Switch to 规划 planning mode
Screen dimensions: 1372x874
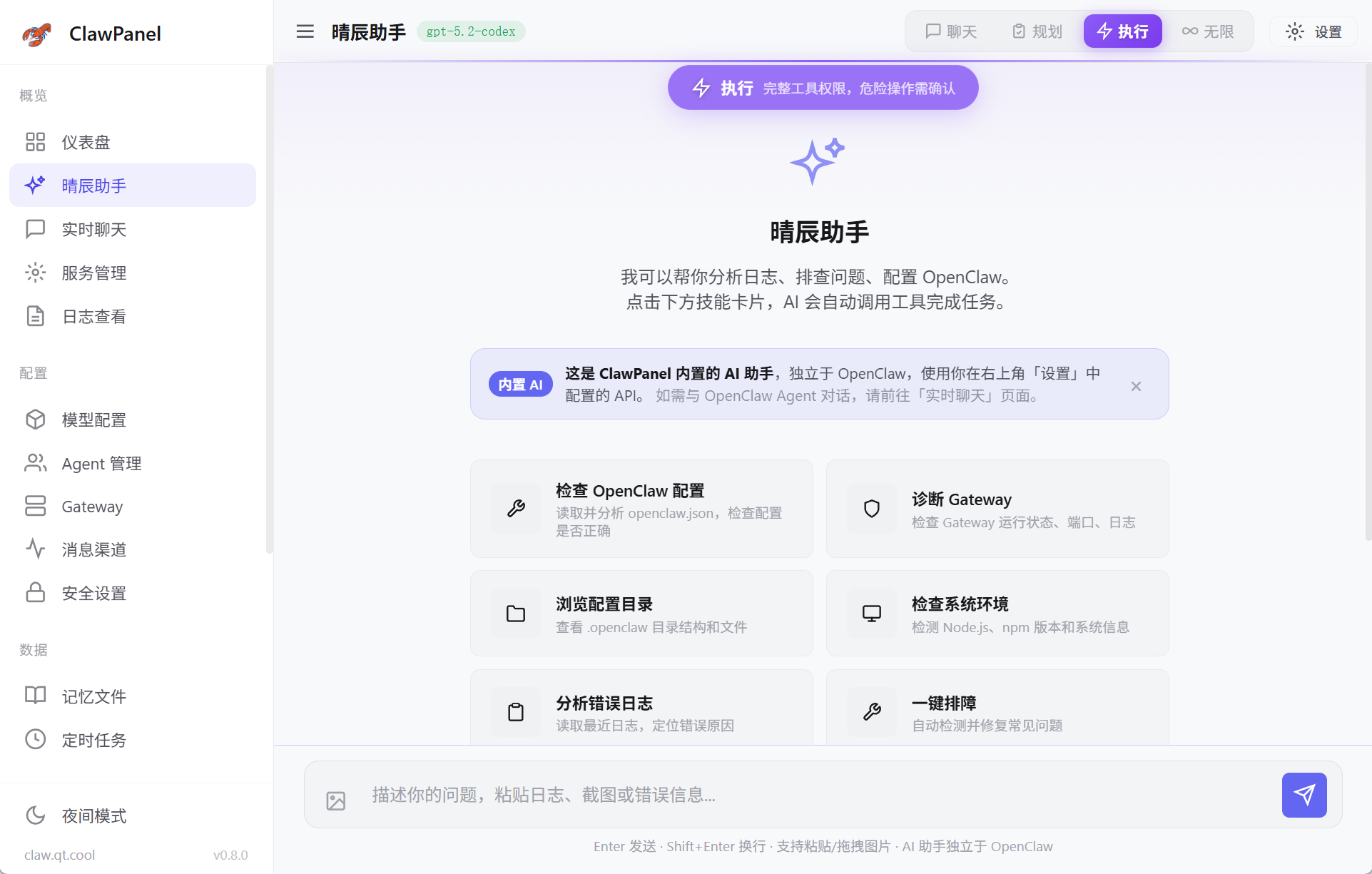(1036, 31)
